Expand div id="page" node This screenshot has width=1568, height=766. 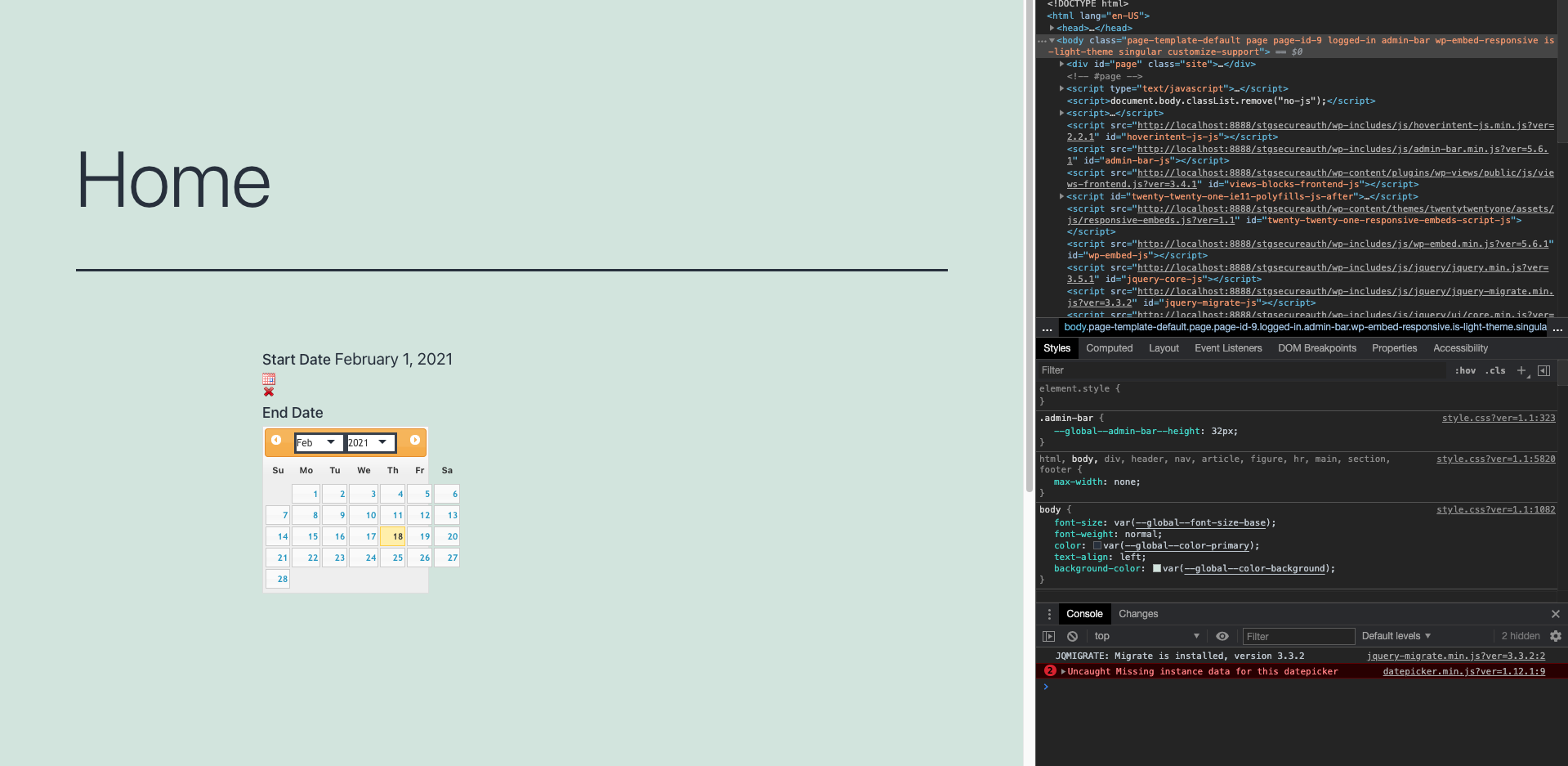tap(1061, 64)
